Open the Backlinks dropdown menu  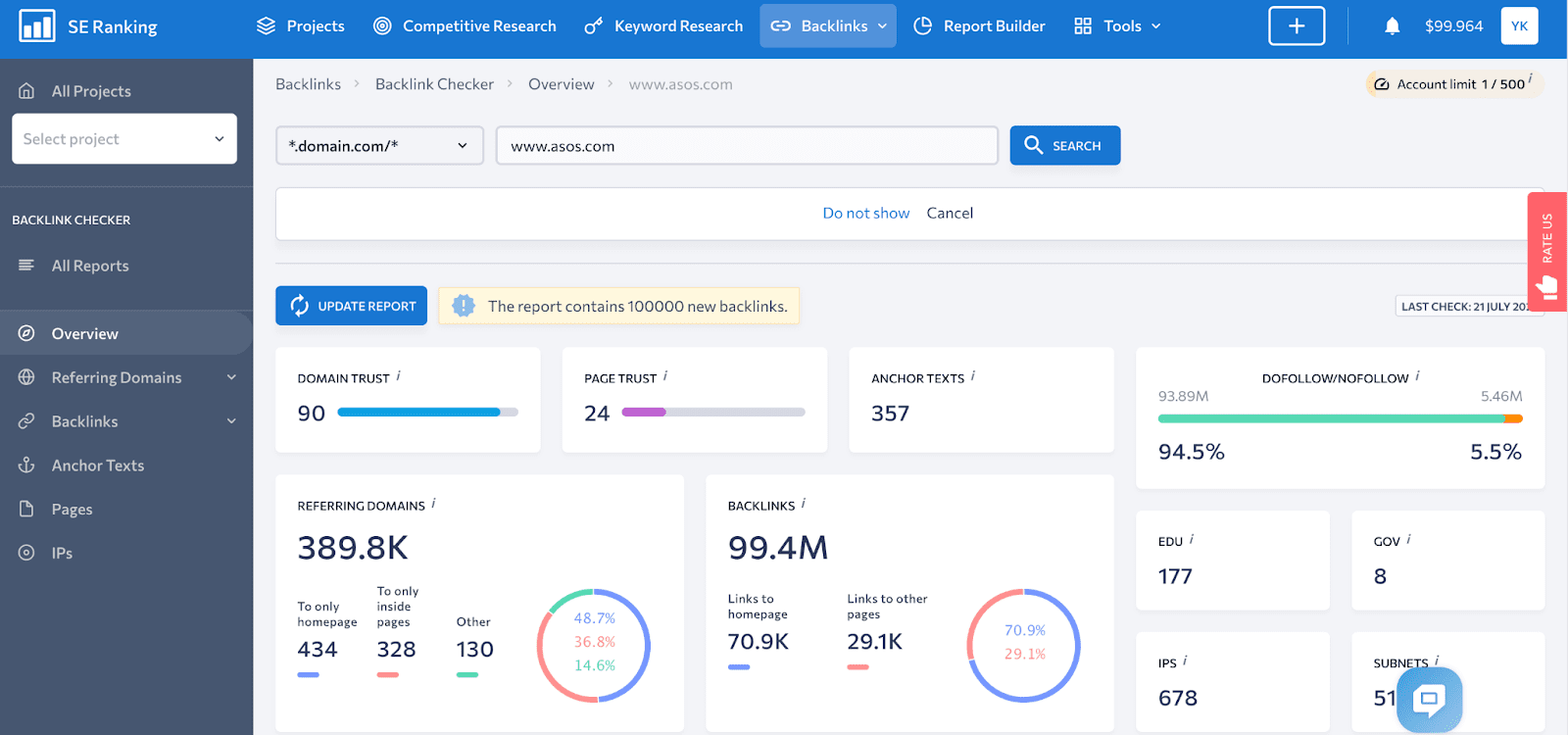pos(828,26)
